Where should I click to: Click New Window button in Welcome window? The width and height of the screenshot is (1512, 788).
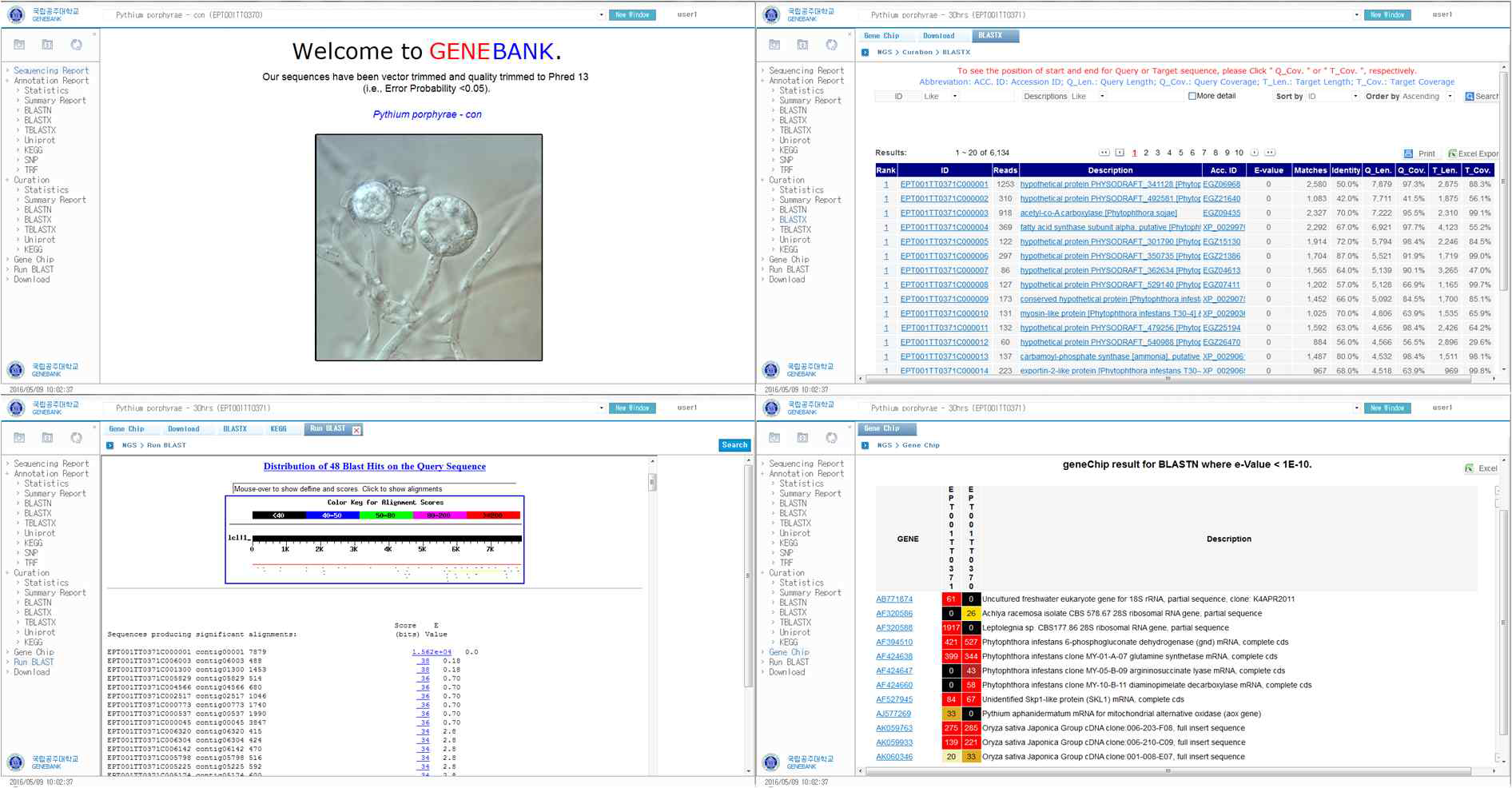tap(632, 15)
